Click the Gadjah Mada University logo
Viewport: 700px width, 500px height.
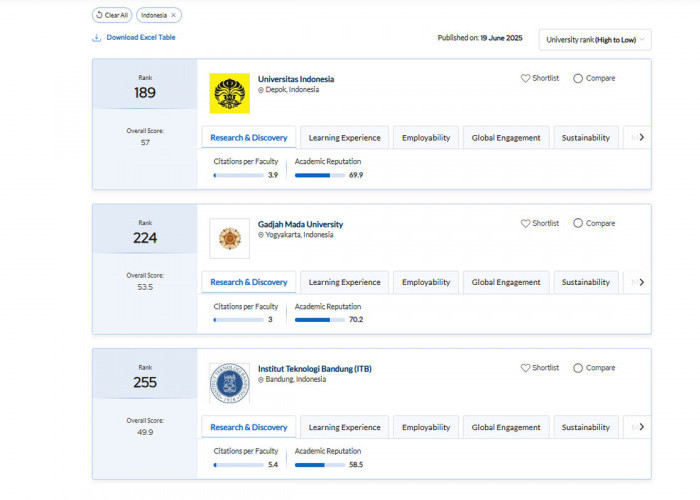click(x=229, y=238)
